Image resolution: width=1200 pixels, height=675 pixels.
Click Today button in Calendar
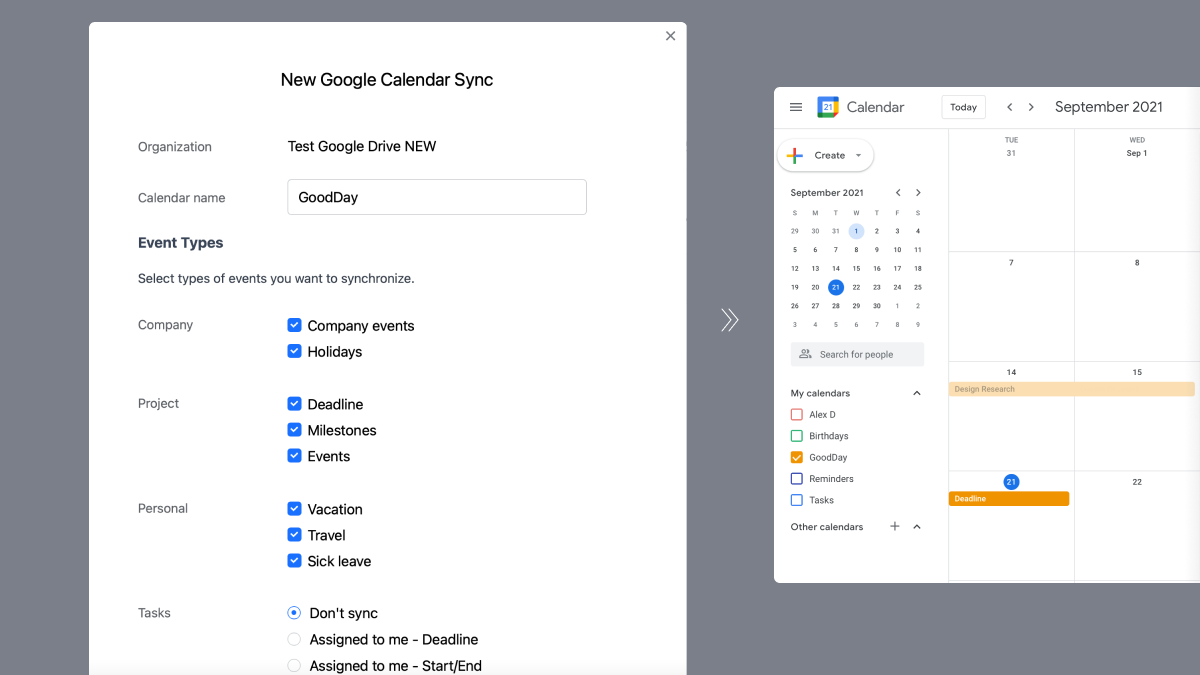pyautogui.click(x=964, y=107)
